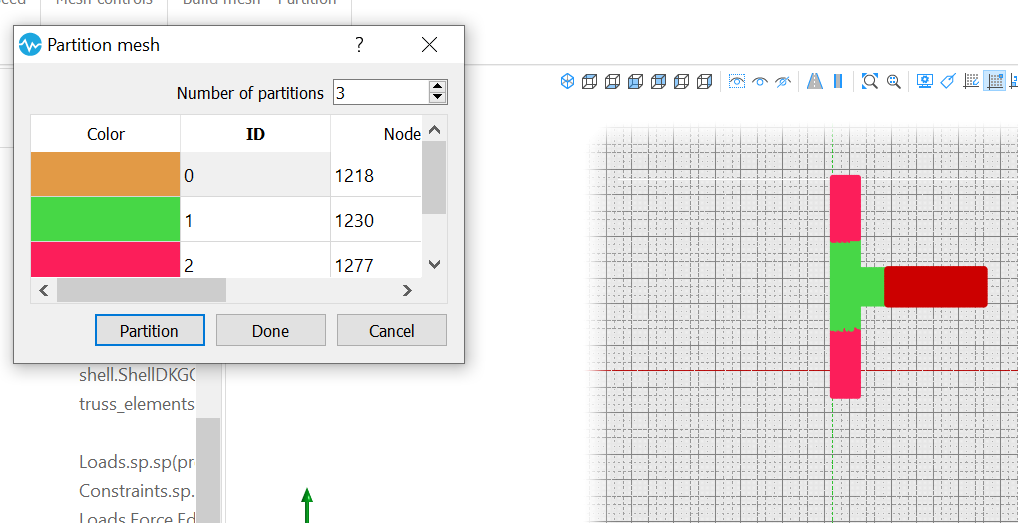Increase number of partitions with up arrow
This screenshot has width=1018, height=523.
tap(438, 87)
